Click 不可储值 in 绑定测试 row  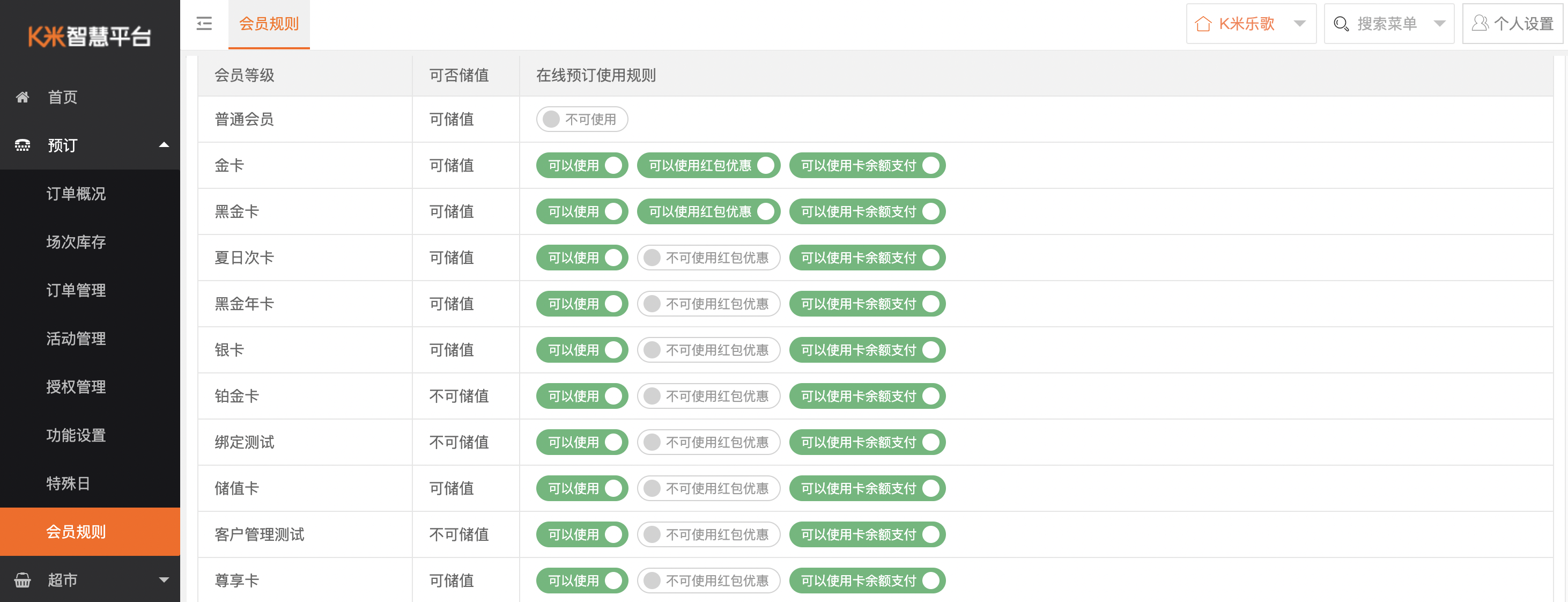coord(459,442)
